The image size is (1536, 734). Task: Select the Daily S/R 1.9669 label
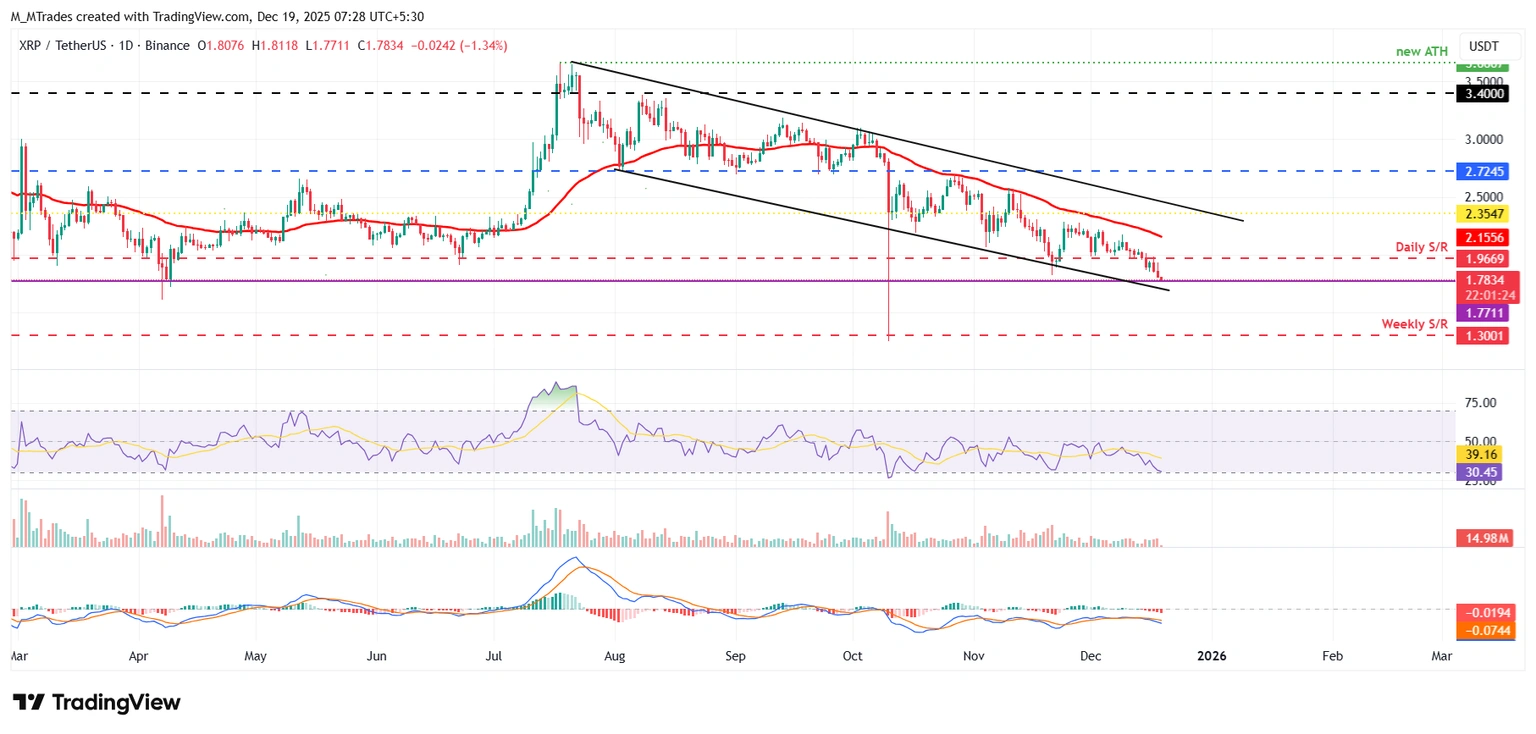click(1481, 258)
